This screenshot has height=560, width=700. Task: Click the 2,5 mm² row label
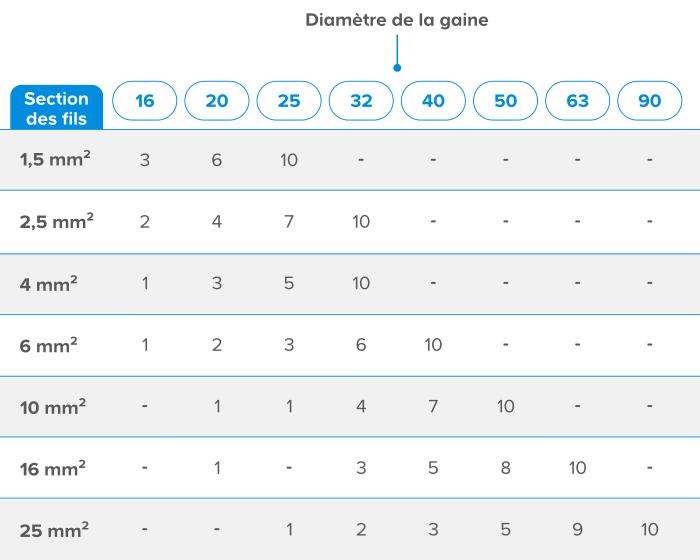coord(56,221)
